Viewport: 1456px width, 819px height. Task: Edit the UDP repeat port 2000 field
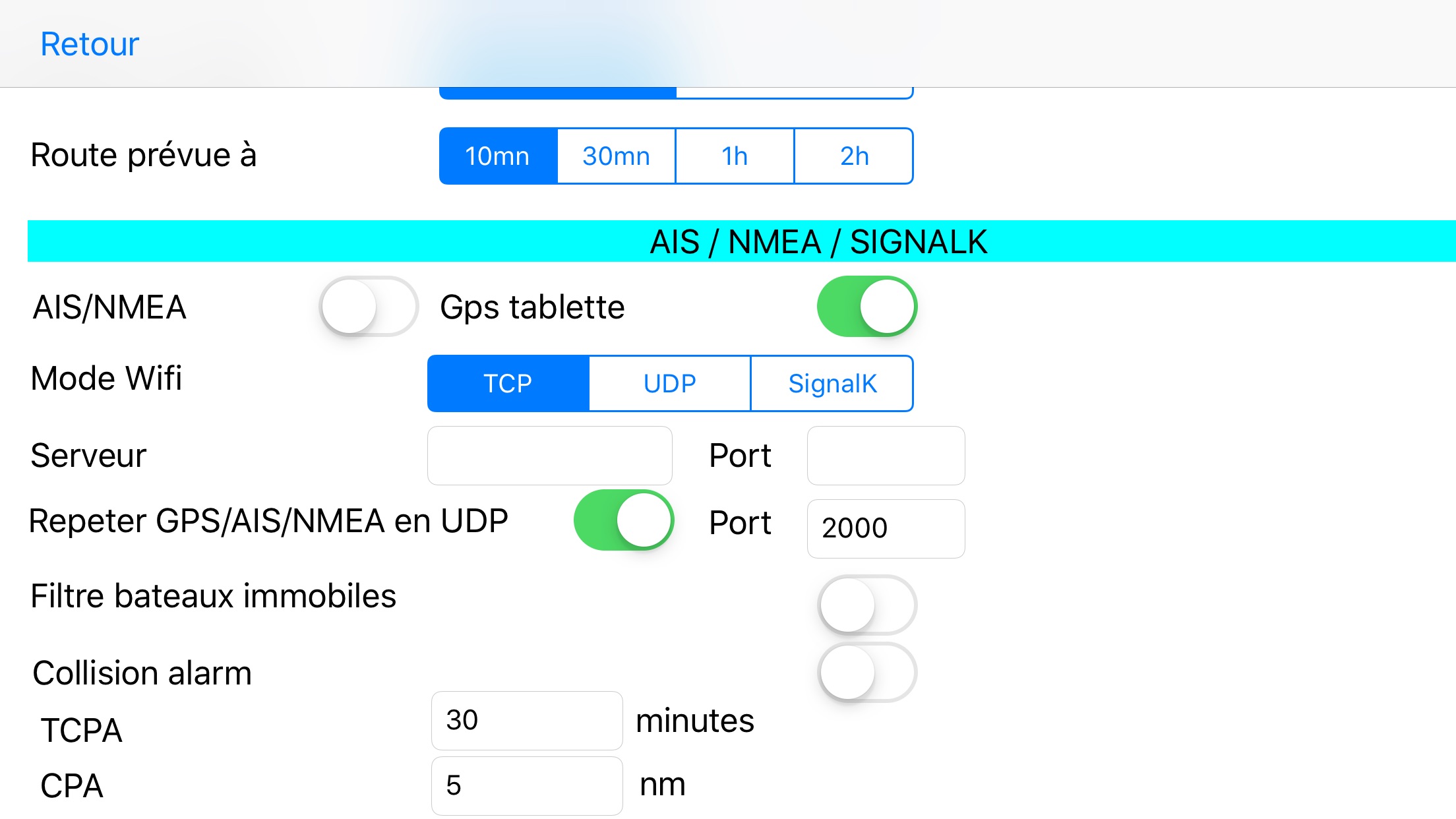(x=886, y=529)
